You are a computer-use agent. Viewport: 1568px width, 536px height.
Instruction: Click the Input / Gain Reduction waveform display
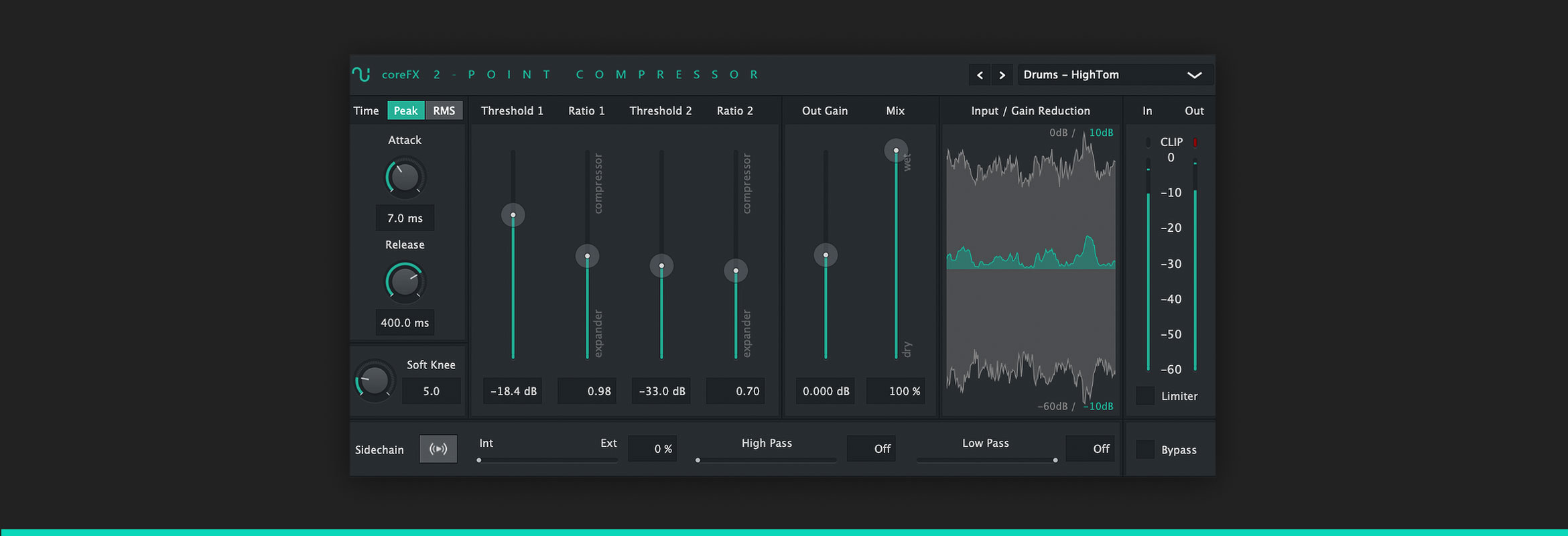[x=1031, y=269]
